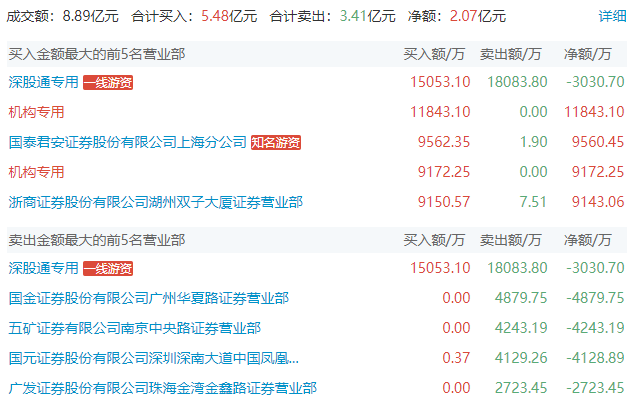630x406 pixels.
Task: Open 国元证券股份有限公司深圳深南大道中国凤凰 link
Action: tap(154, 358)
